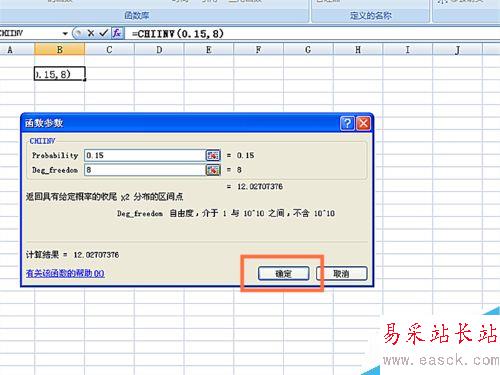Open the Name Box dropdown arrow

click(x=65, y=33)
